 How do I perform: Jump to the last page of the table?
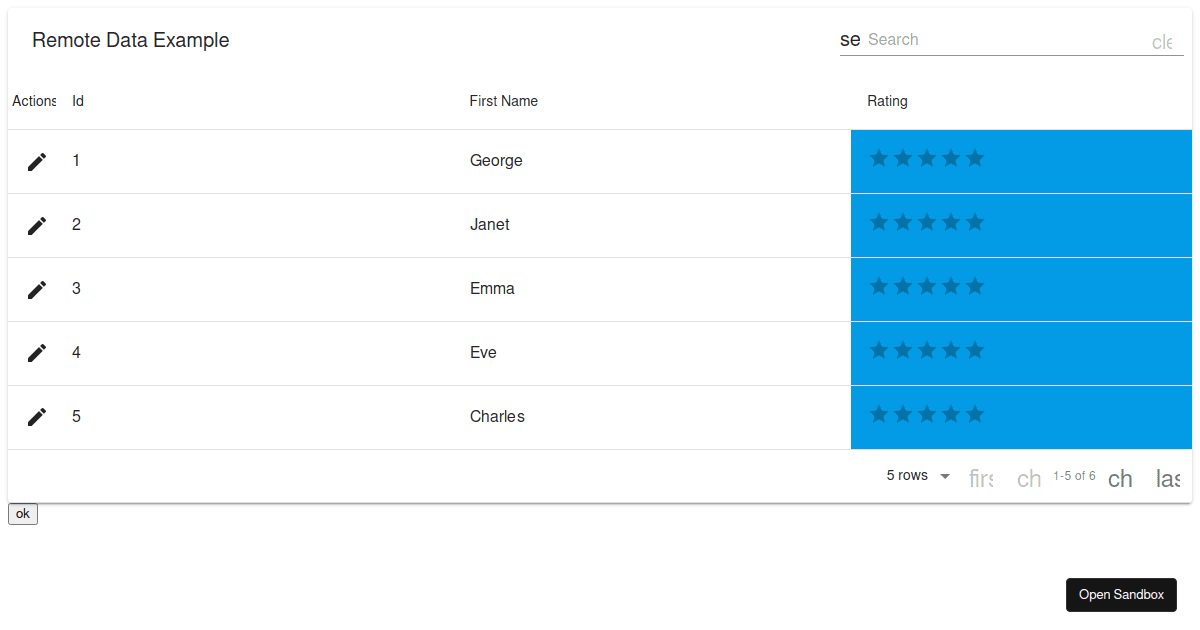pyautogui.click(x=1167, y=478)
